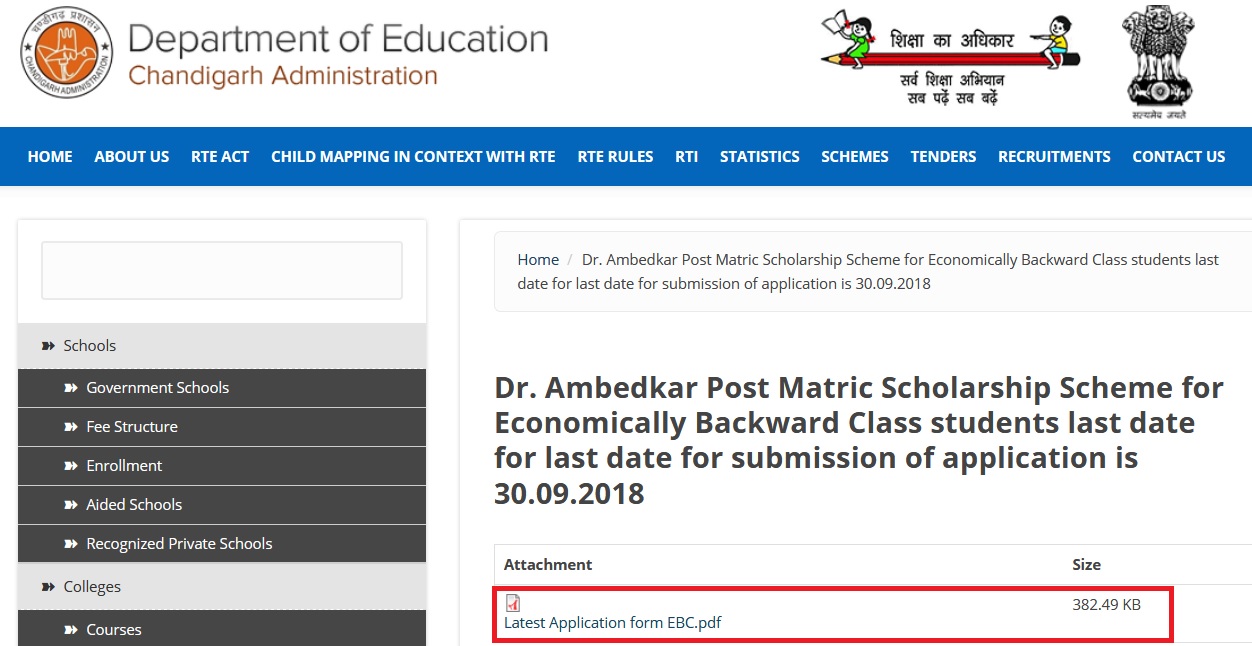Click the arrow icon beside Schools
The image size is (1252, 646).
coord(48,346)
